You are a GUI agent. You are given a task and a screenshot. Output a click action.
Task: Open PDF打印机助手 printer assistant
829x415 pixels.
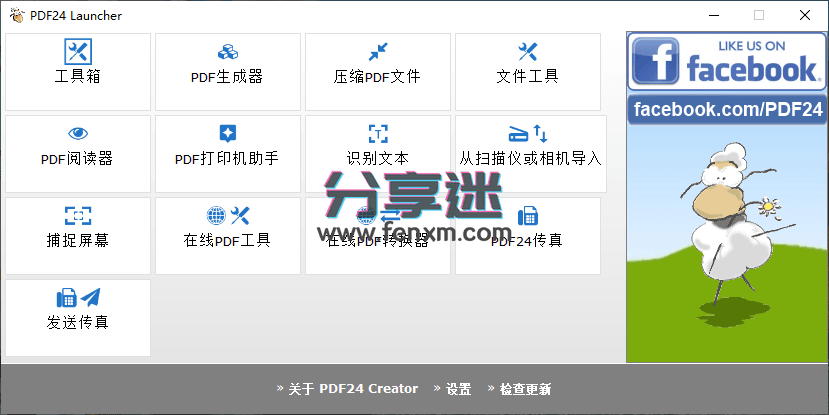[x=227, y=153]
